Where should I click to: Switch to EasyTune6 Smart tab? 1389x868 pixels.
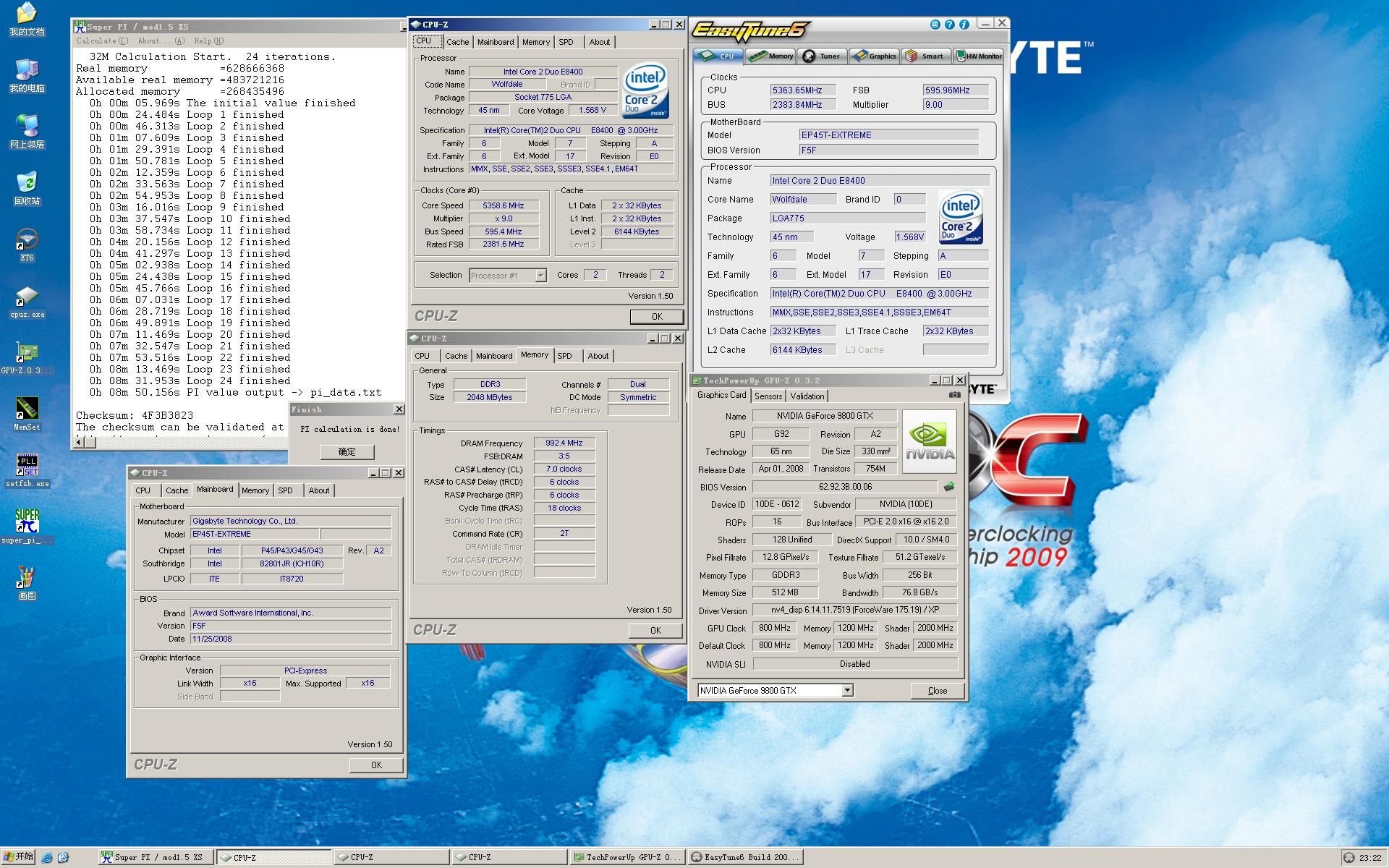[x=925, y=56]
